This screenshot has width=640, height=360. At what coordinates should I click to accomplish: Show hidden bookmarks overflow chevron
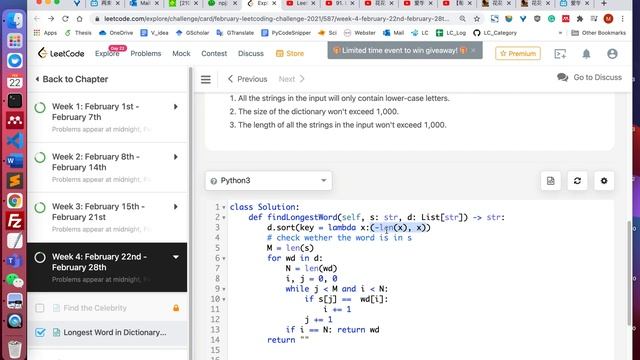point(560,33)
